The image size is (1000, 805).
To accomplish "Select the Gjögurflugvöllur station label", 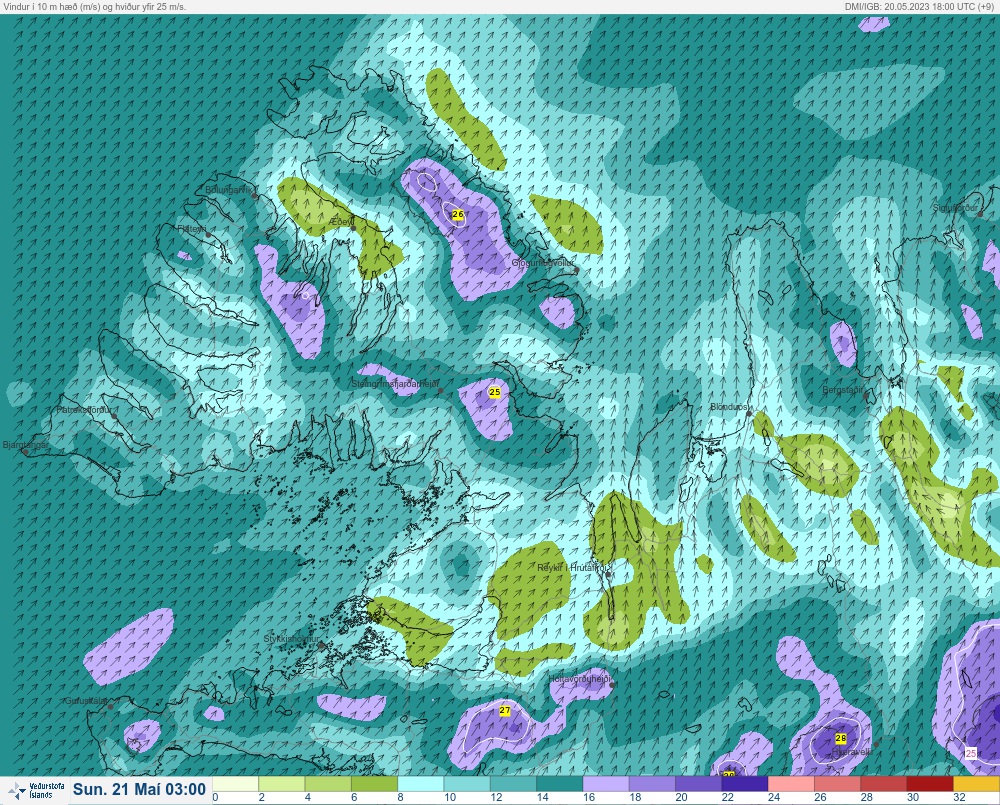I will [543, 263].
